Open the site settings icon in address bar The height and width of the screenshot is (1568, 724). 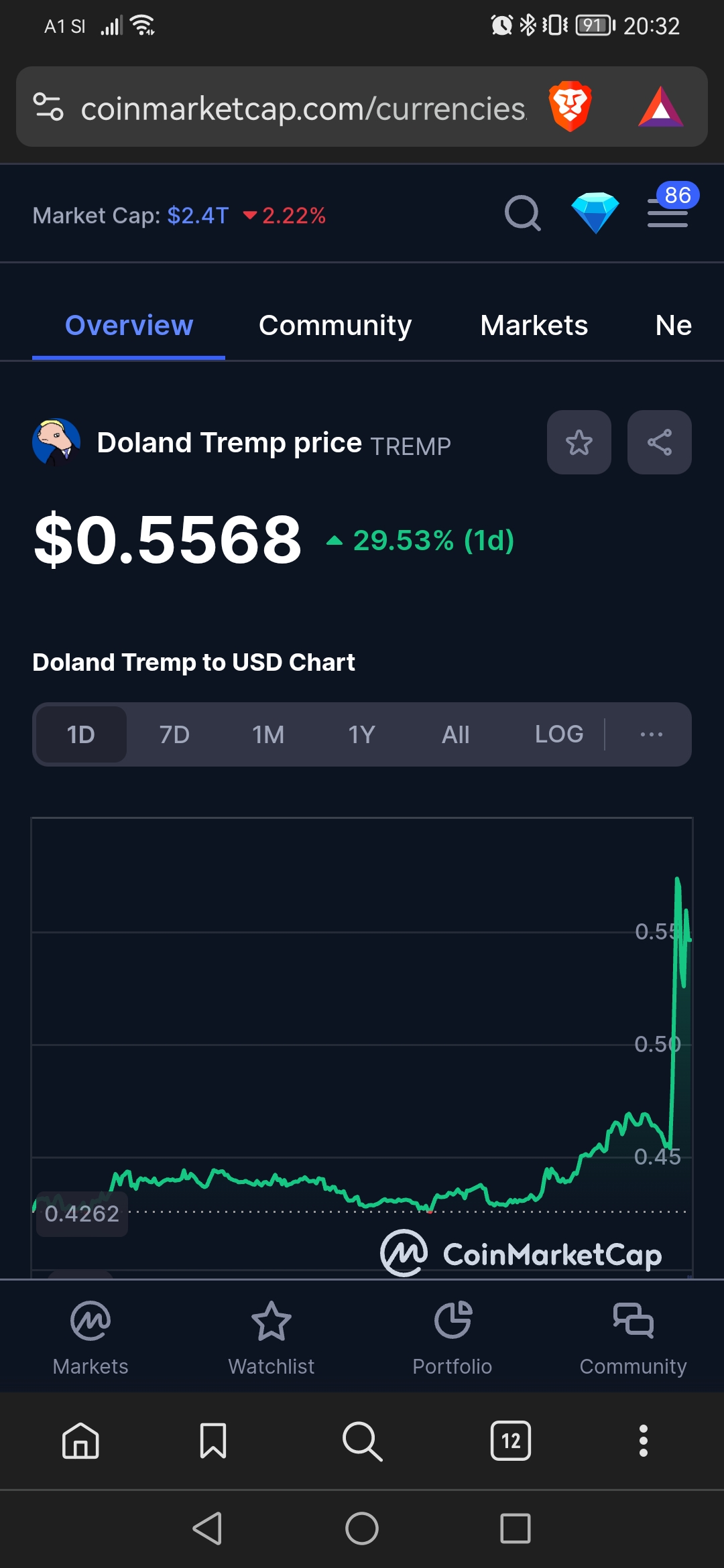coord(48,107)
